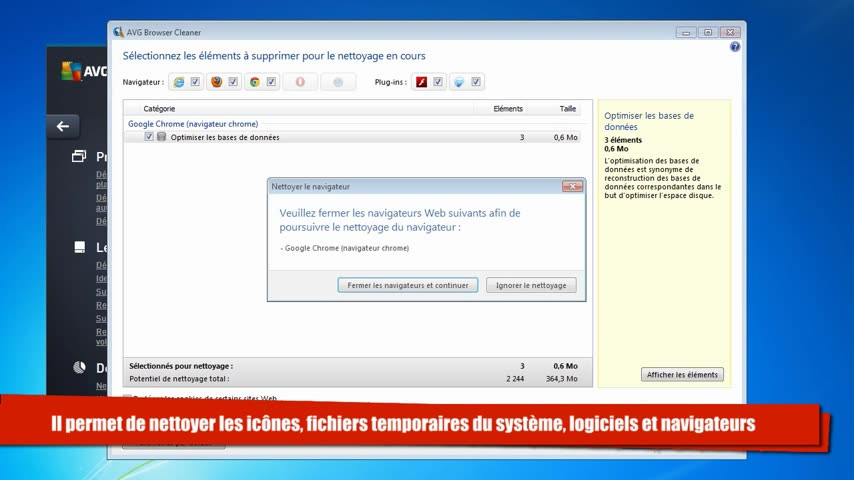Click the Flash plug-in icon
The image size is (854, 480).
pos(422,82)
